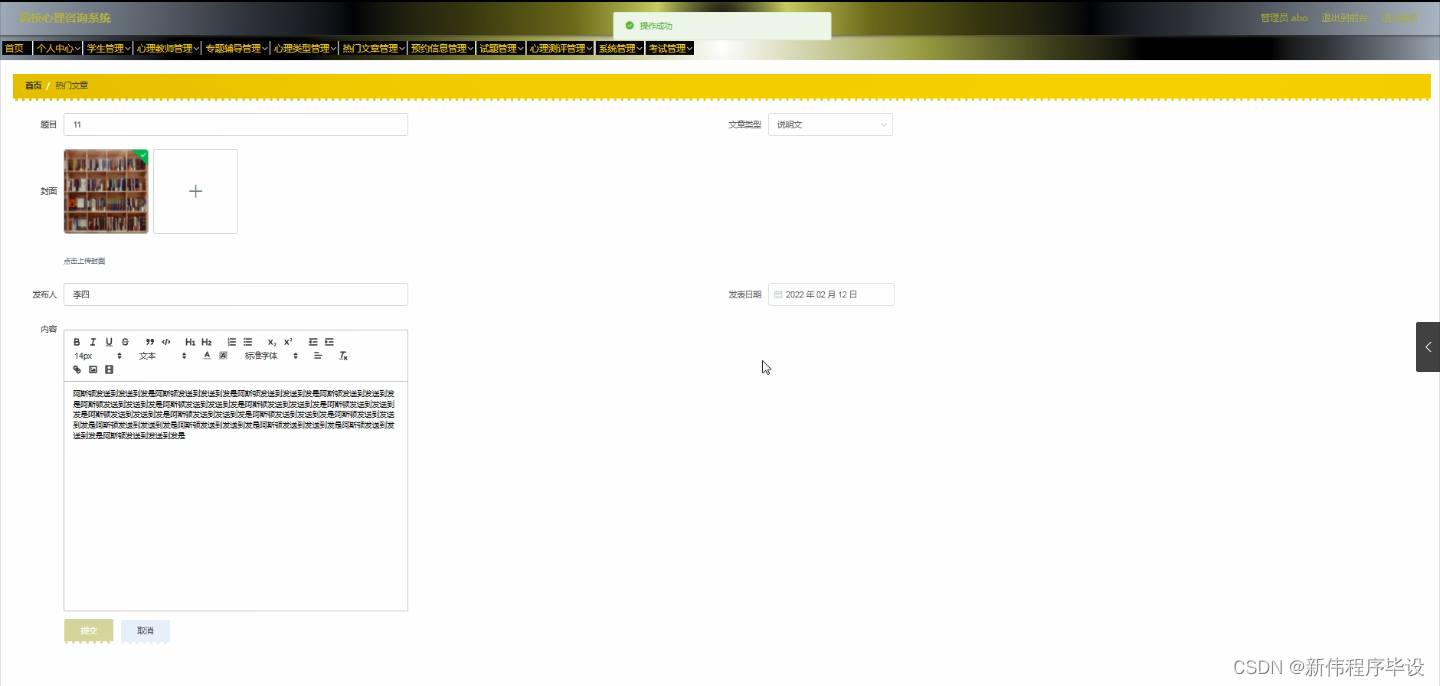Click the bookshelf cover thumbnail
Viewport: 1440px width, 686px height.
click(105, 190)
